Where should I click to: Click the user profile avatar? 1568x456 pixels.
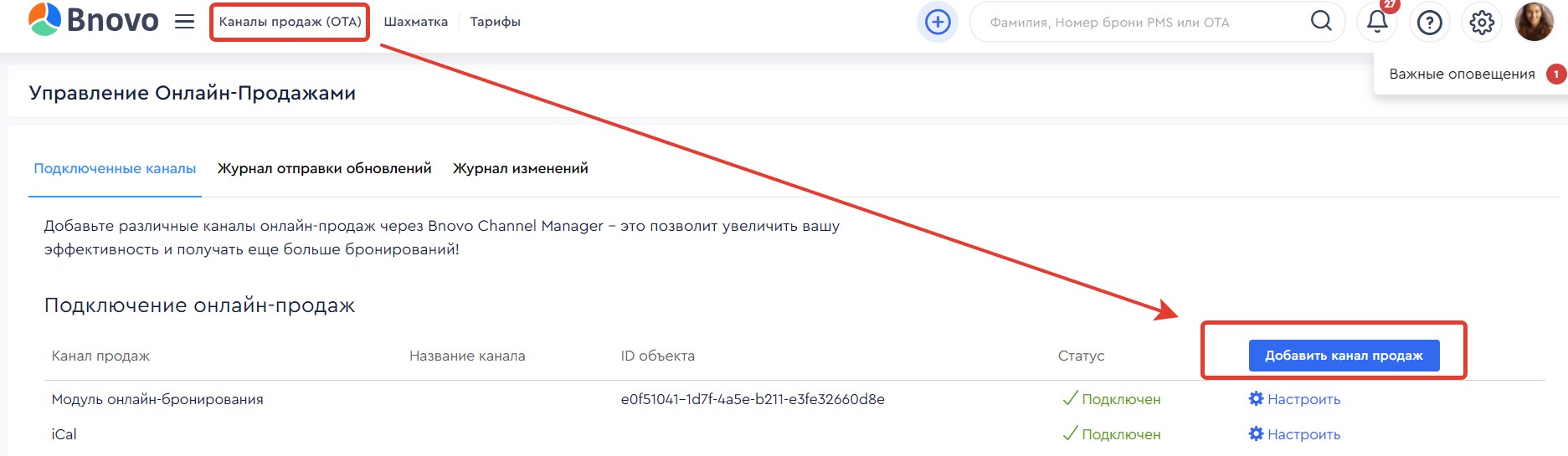point(1534,22)
